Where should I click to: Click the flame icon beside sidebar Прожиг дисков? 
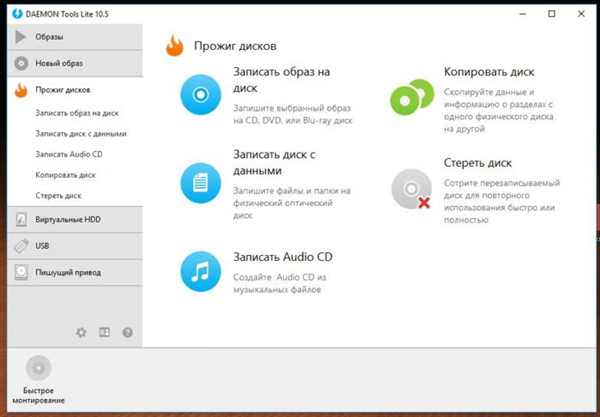pyautogui.click(x=21, y=90)
